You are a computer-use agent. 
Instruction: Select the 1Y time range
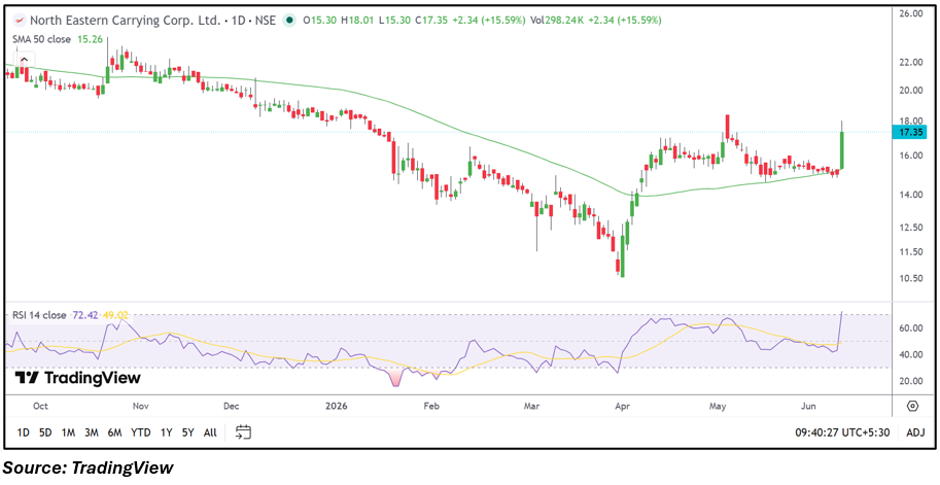click(x=166, y=432)
